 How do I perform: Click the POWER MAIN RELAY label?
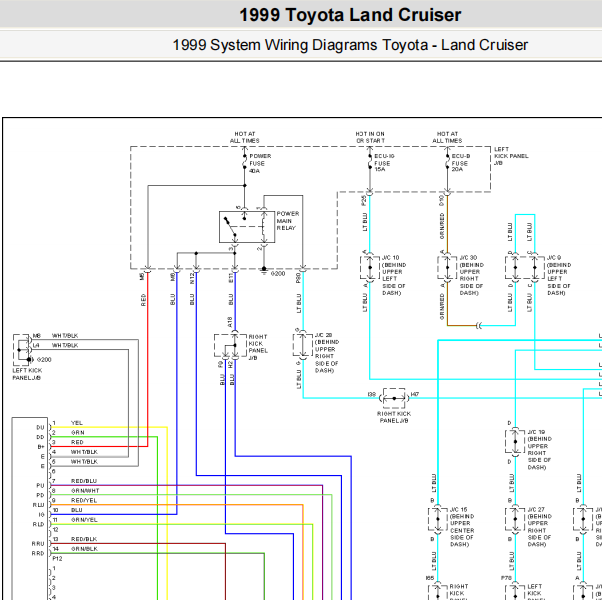[288, 221]
